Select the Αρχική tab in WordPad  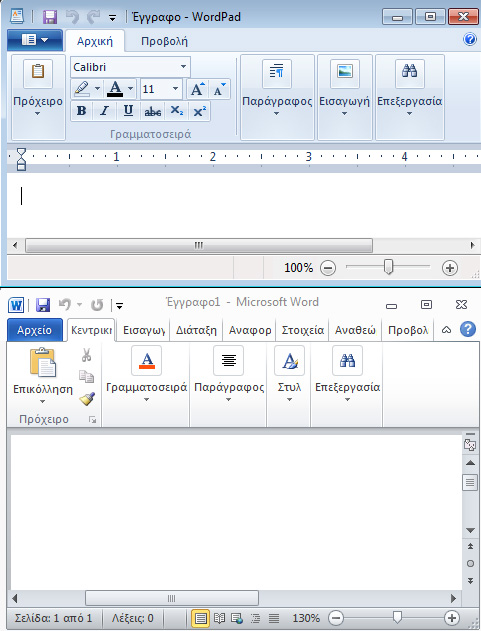coord(95,41)
